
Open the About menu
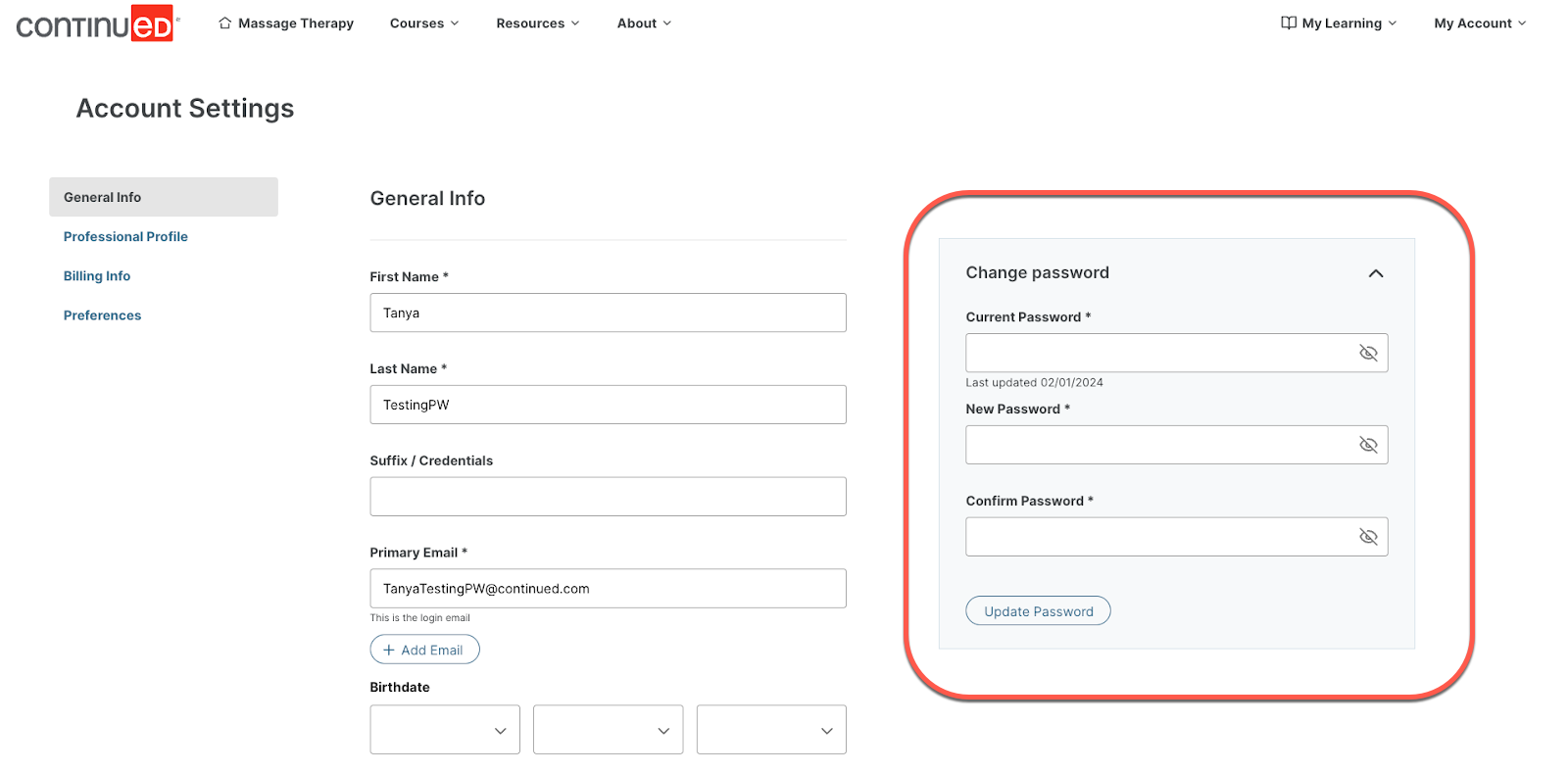click(644, 24)
